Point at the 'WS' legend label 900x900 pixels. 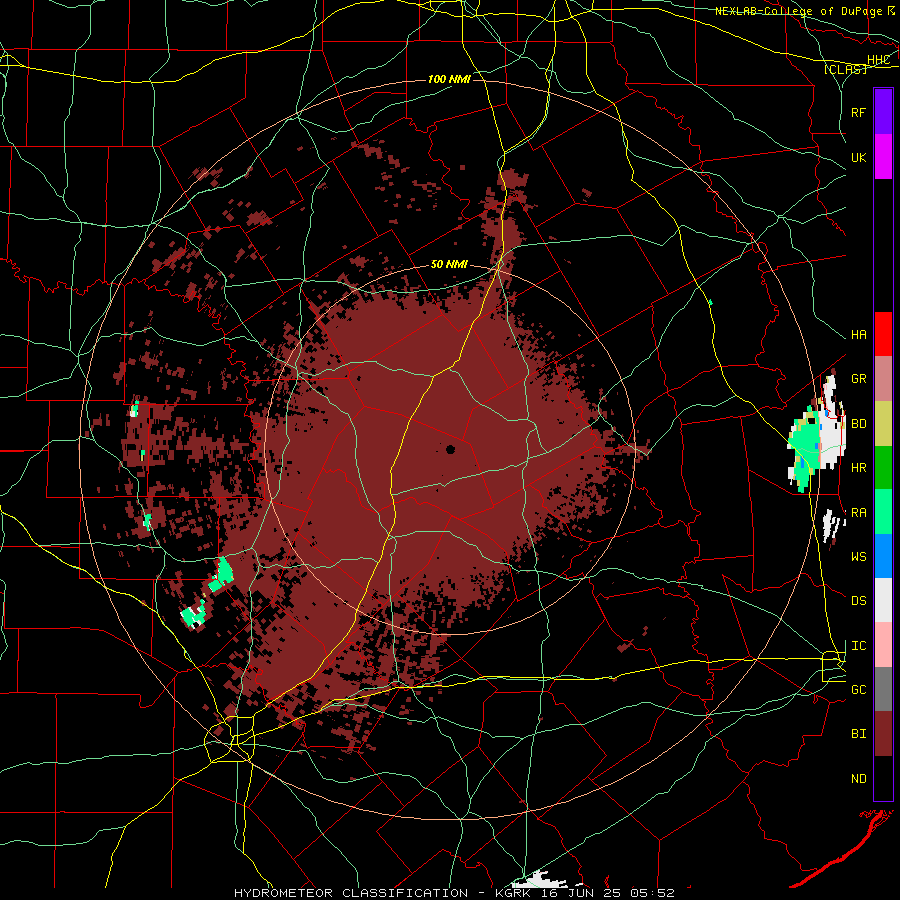click(859, 557)
